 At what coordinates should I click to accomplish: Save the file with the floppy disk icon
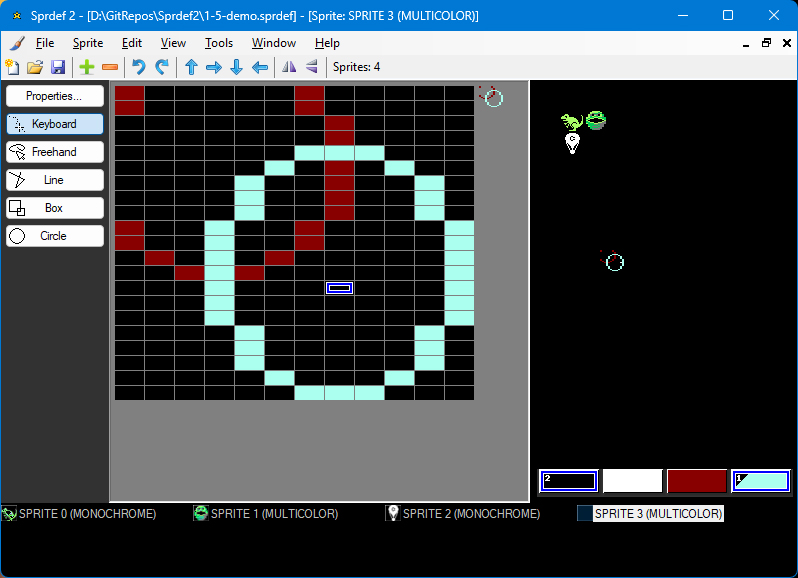tap(58, 67)
